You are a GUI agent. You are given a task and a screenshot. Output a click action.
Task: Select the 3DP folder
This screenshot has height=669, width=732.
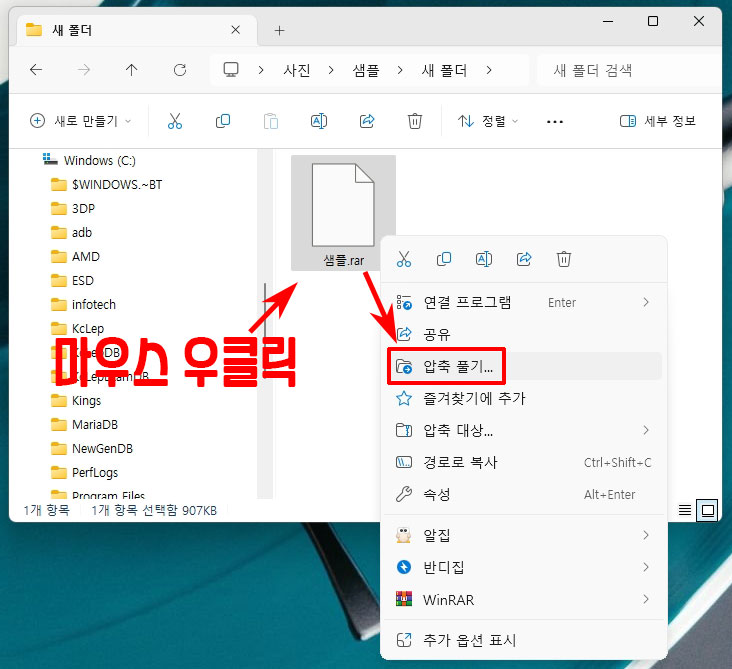[x=73, y=208]
